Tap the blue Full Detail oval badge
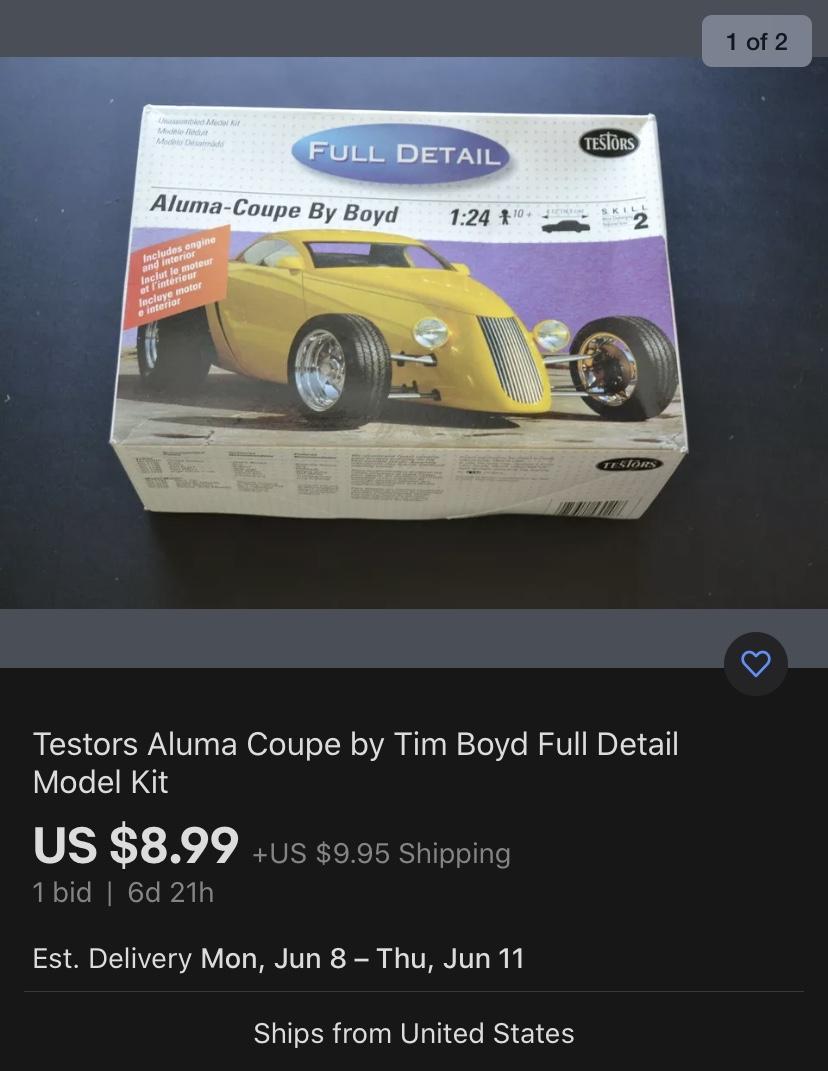Screen dimensions: 828x1071 click(x=403, y=153)
